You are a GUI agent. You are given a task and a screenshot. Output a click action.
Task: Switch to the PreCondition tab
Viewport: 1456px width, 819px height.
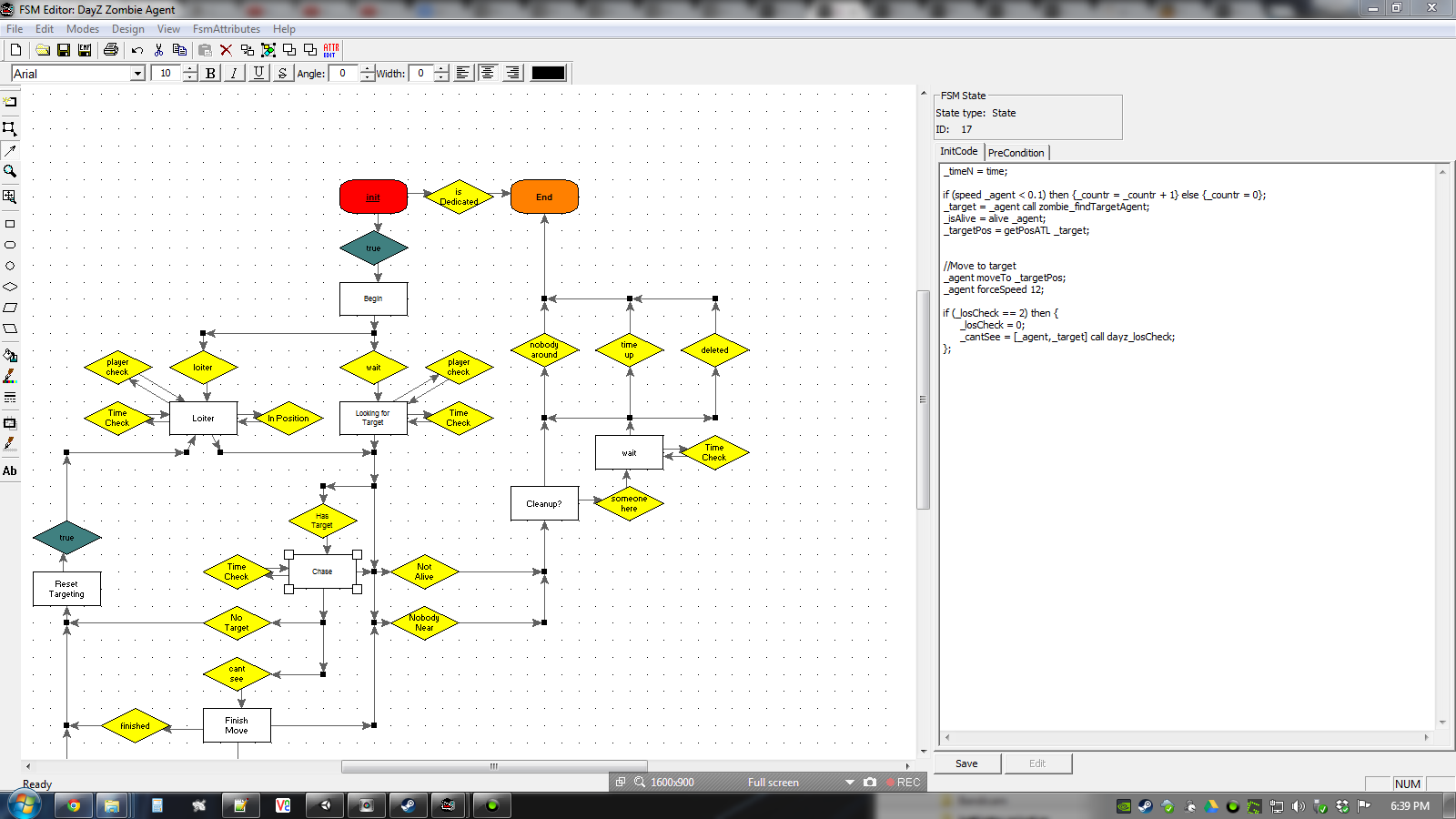click(x=1016, y=153)
